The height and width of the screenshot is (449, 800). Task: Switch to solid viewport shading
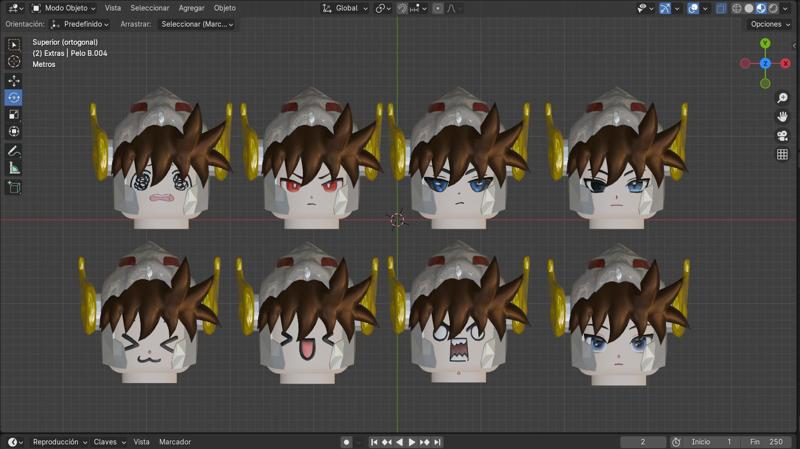coord(749,8)
